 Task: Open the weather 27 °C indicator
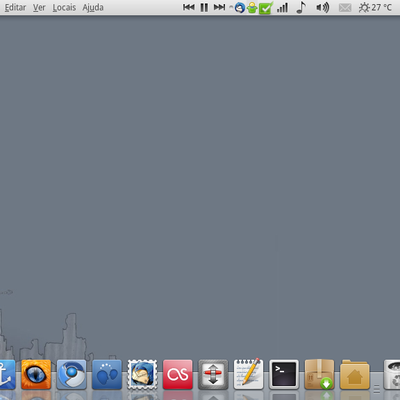[x=375, y=7]
